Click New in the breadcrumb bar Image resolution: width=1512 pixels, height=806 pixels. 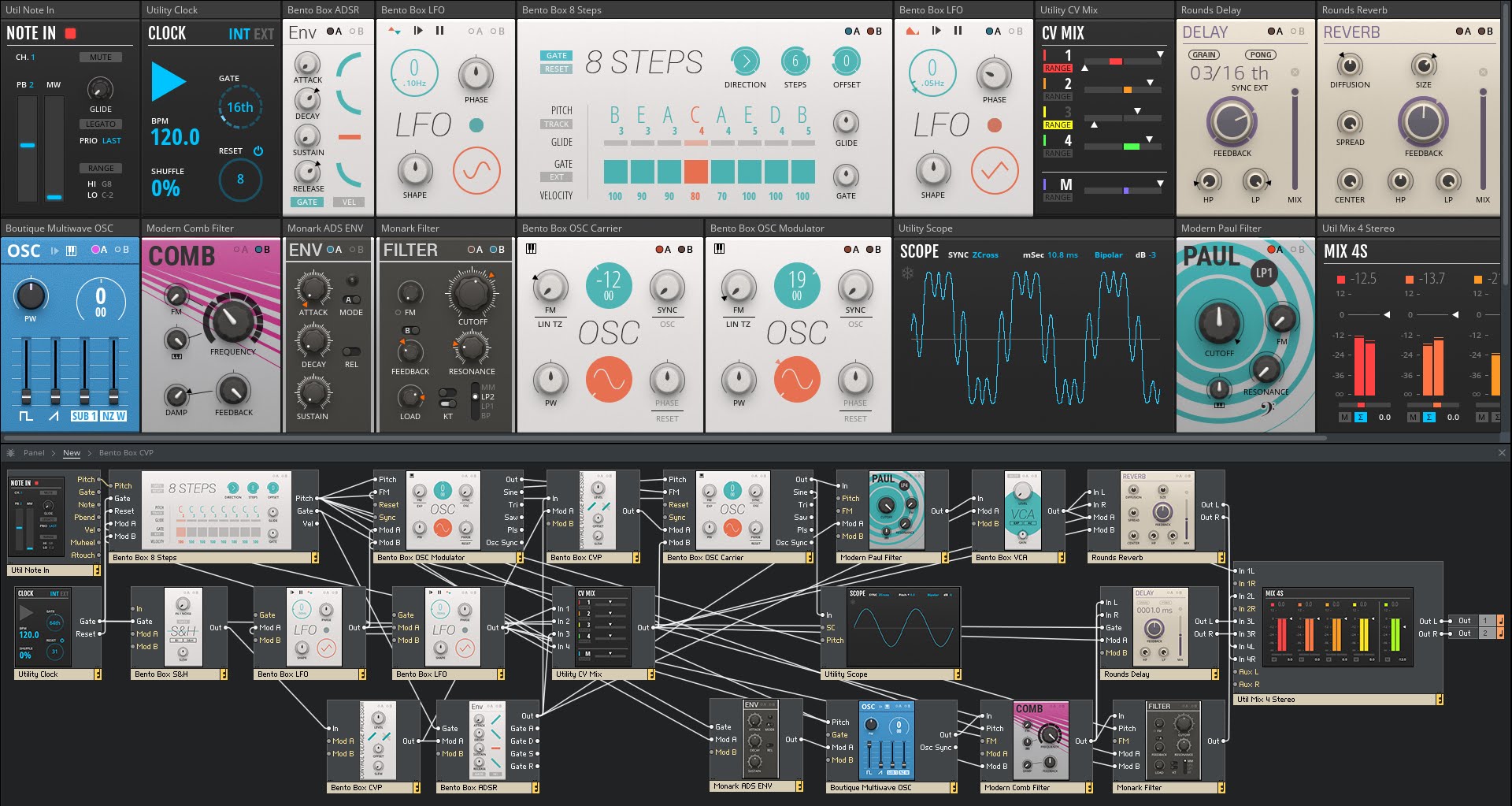click(72, 453)
